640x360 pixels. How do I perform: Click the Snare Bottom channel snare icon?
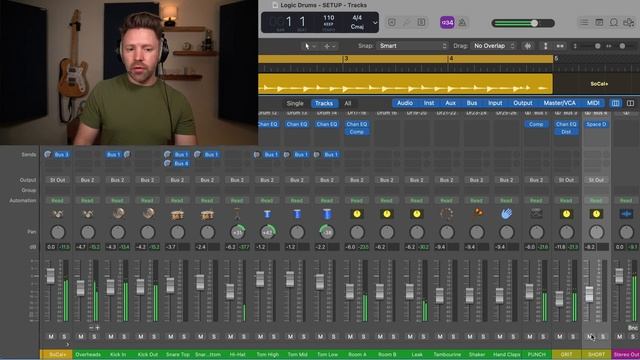pos(207,214)
